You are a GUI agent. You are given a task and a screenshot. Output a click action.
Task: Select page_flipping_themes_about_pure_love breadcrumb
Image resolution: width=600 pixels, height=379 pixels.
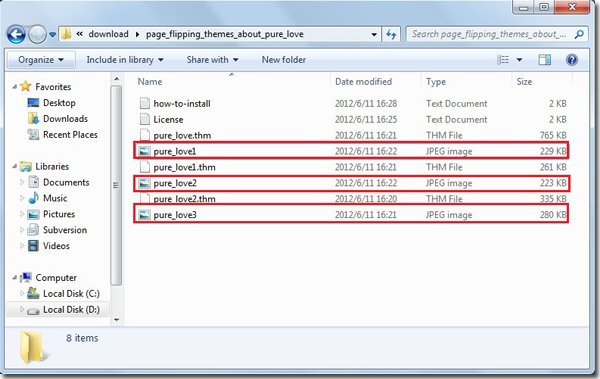pyautogui.click(x=225, y=34)
